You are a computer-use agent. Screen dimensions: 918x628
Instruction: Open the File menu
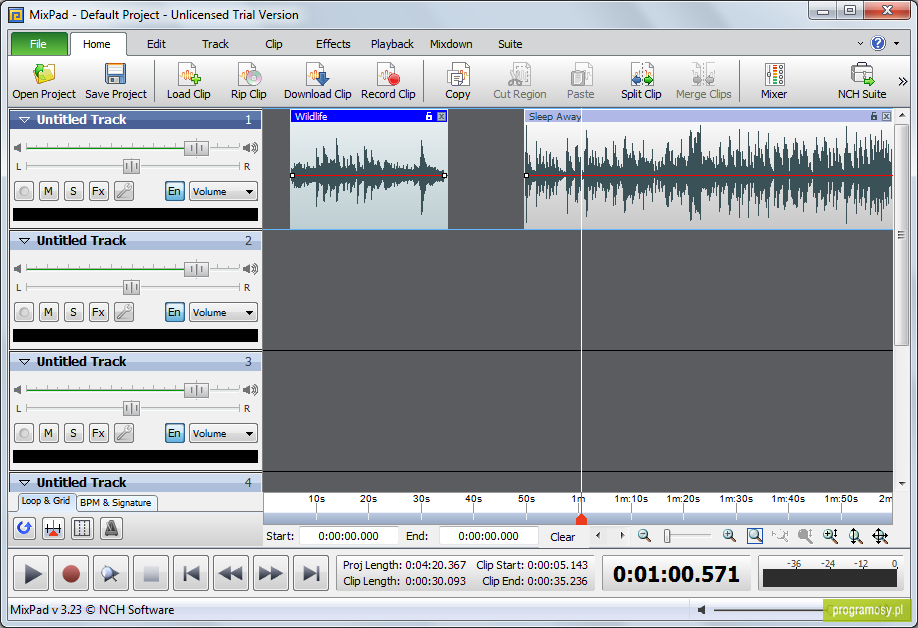[38, 44]
